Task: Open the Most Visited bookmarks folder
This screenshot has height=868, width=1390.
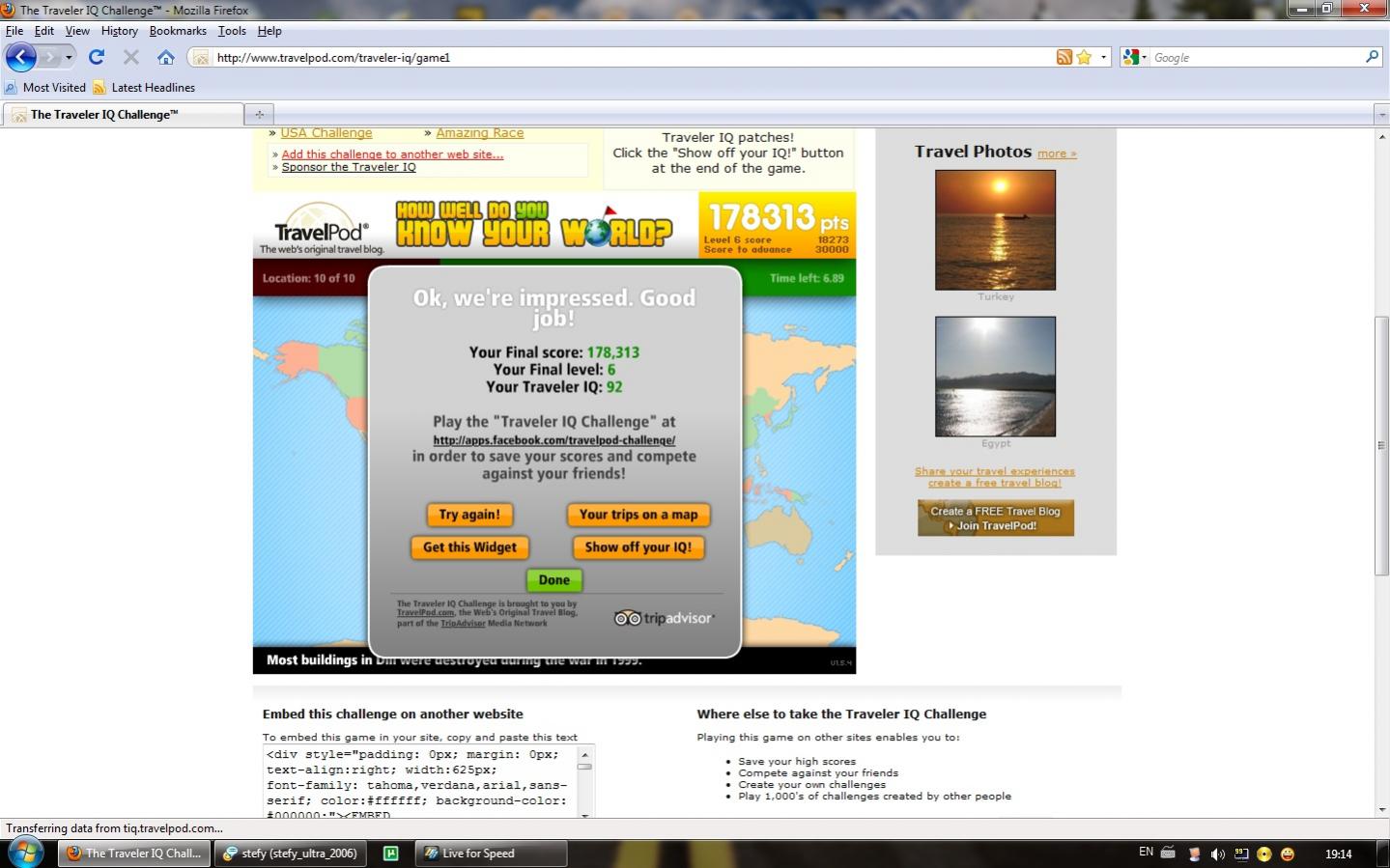Action: (x=45, y=87)
